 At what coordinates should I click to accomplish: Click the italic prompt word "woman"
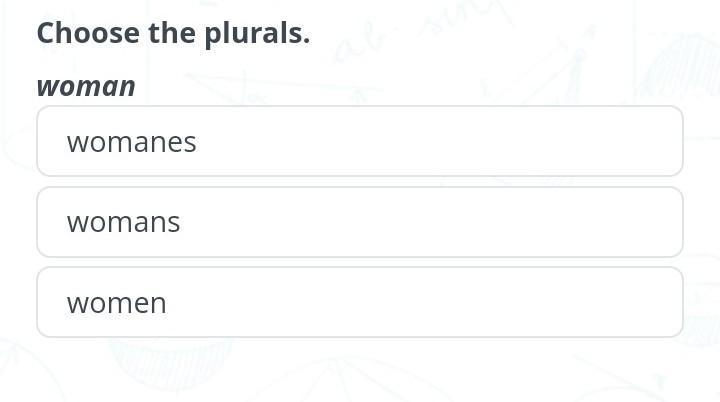coord(86,86)
